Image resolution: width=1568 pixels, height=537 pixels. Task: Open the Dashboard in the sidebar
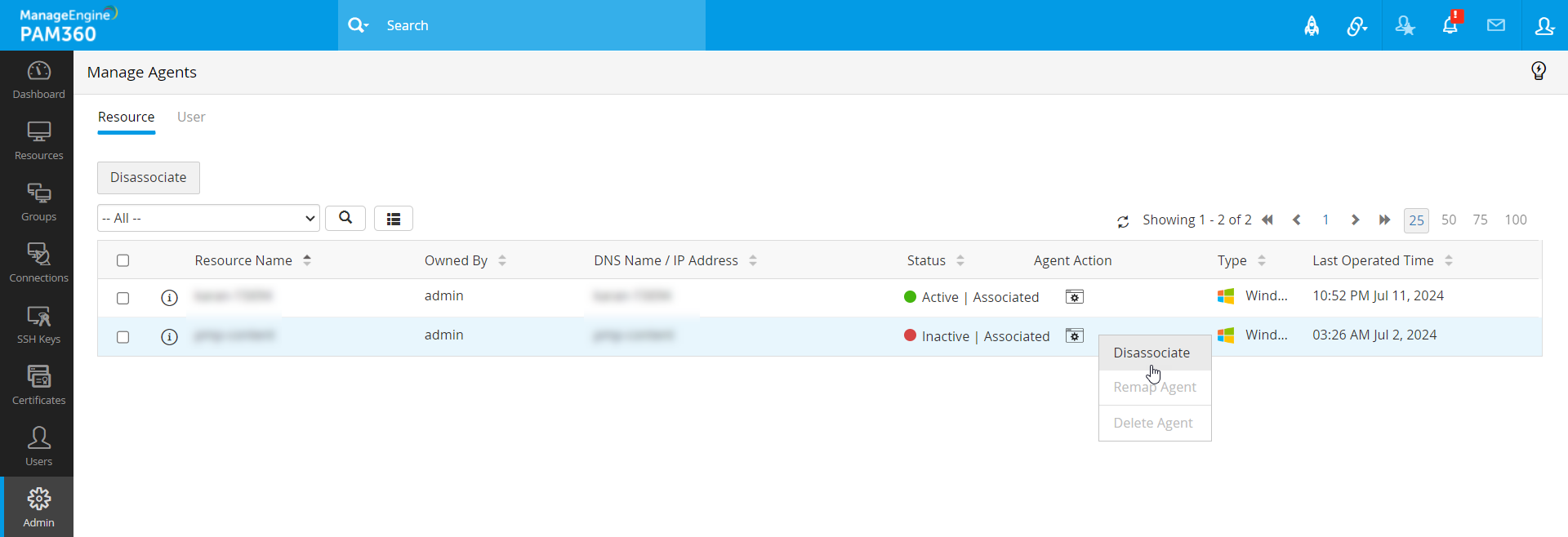(x=38, y=81)
